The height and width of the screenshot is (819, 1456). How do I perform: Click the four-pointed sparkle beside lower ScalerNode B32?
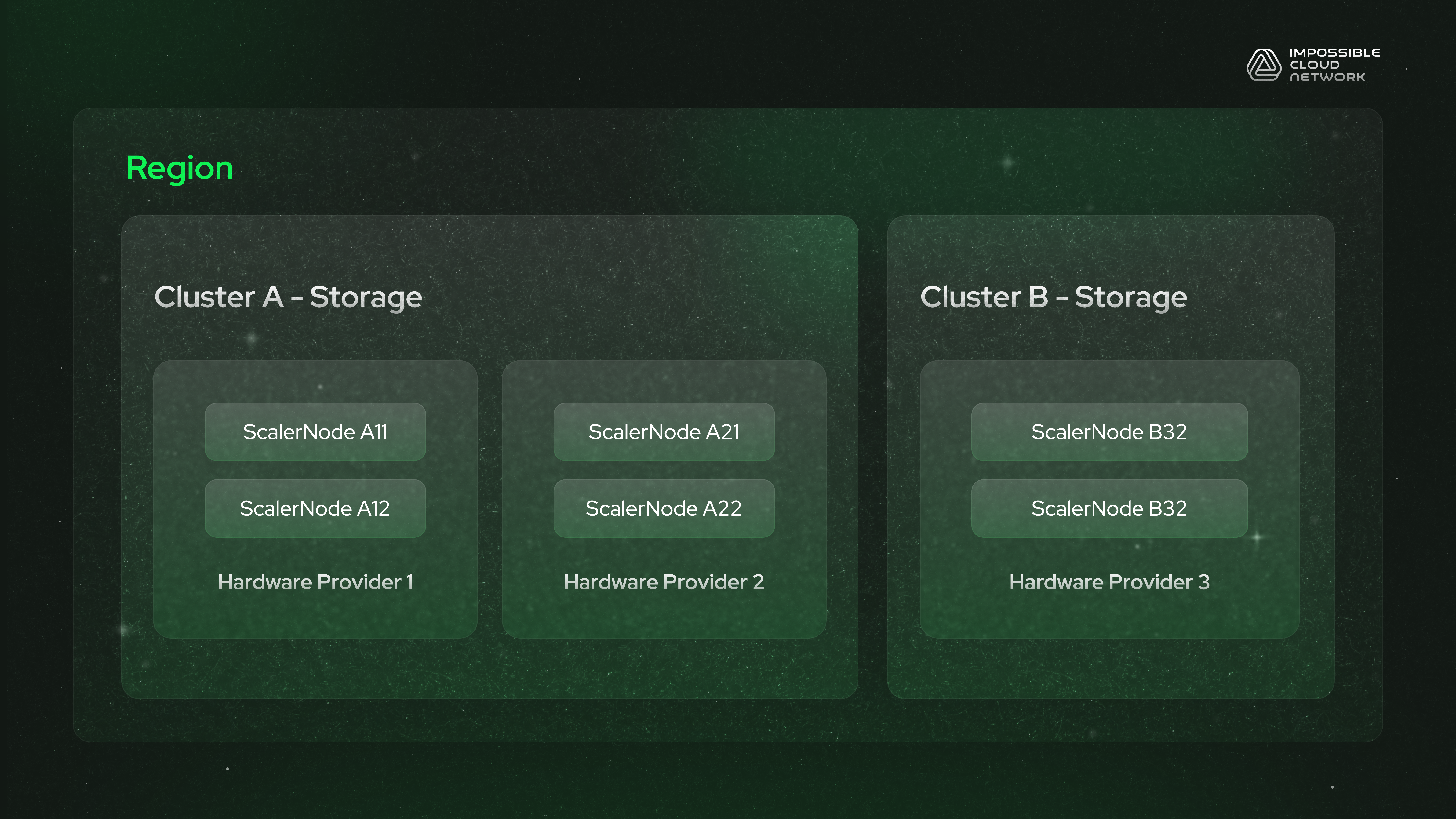(x=1257, y=537)
